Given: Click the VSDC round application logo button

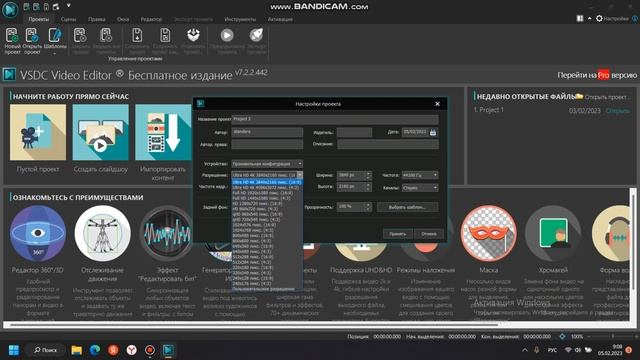Looking at the screenshot, I should coord(10,9).
